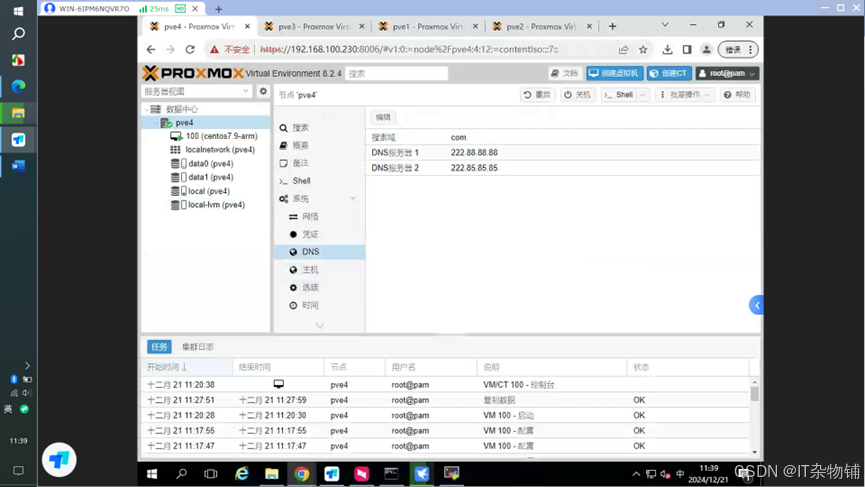Click the server view settings gear icon
Image resolution: width=865 pixels, height=487 pixels.
[263, 91]
